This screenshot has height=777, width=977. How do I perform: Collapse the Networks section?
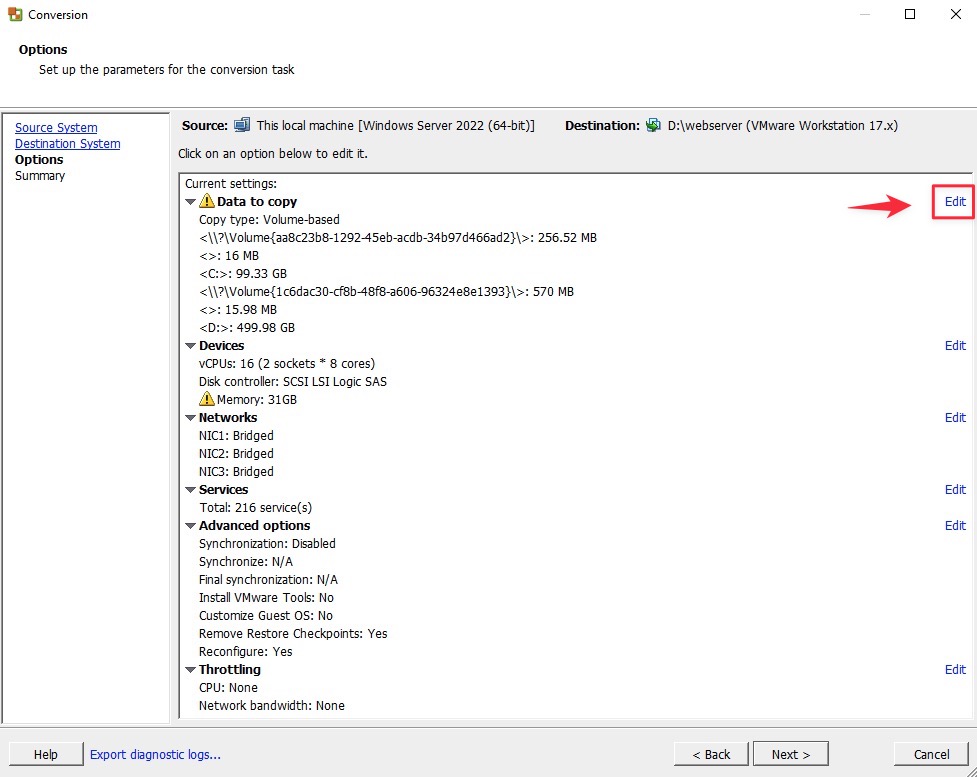tap(191, 418)
